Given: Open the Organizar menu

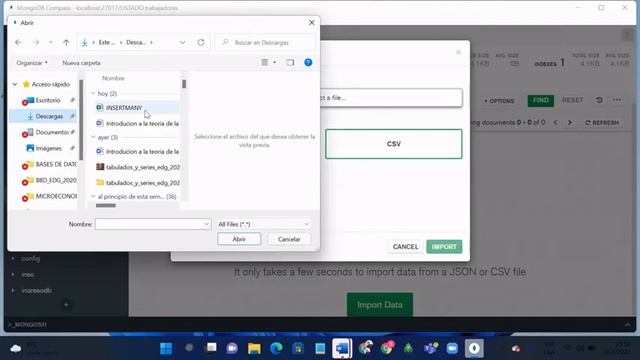Looking at the screenshot, I should [32, 63].
